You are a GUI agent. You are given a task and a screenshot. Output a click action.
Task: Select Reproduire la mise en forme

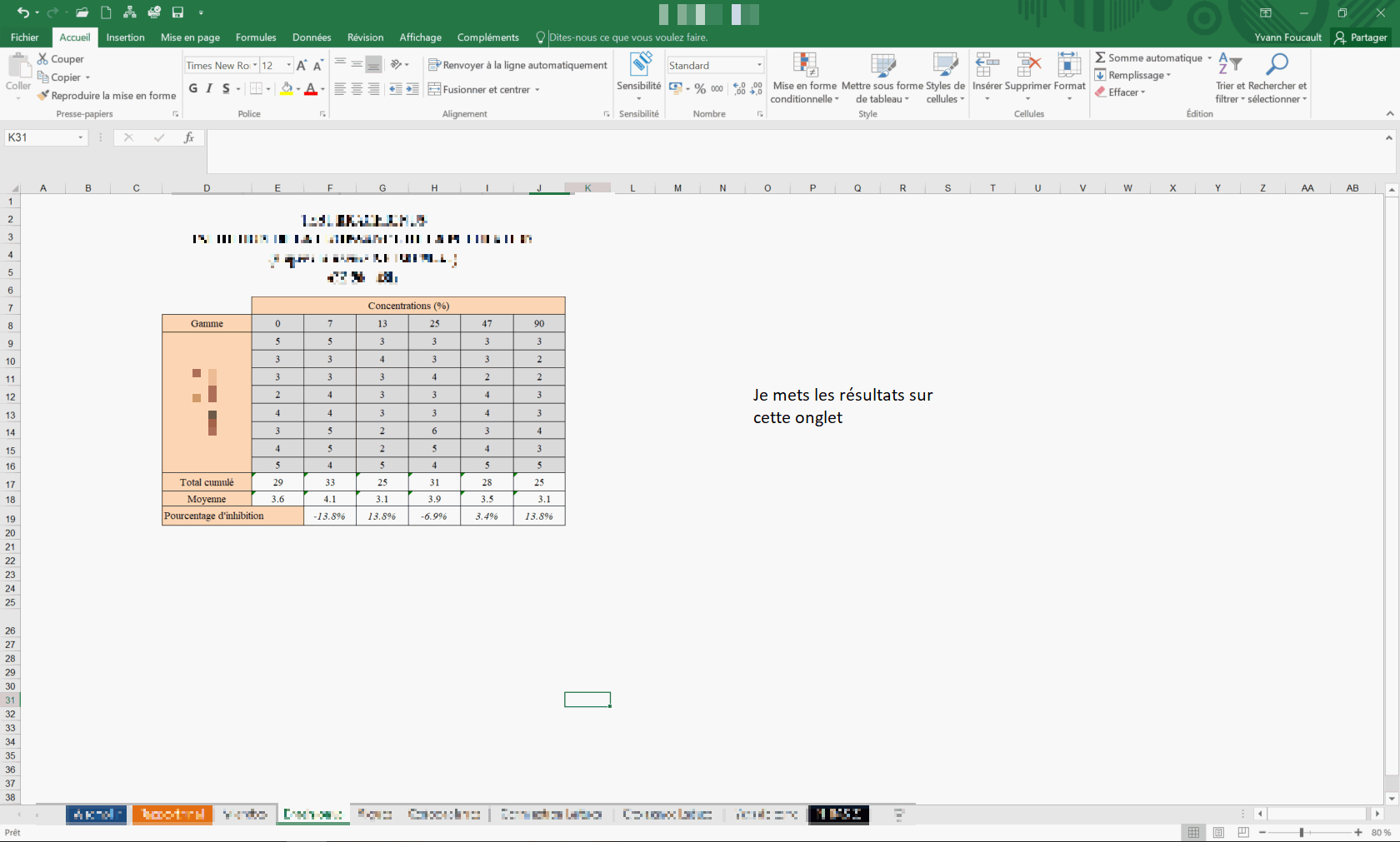(107, 96)
